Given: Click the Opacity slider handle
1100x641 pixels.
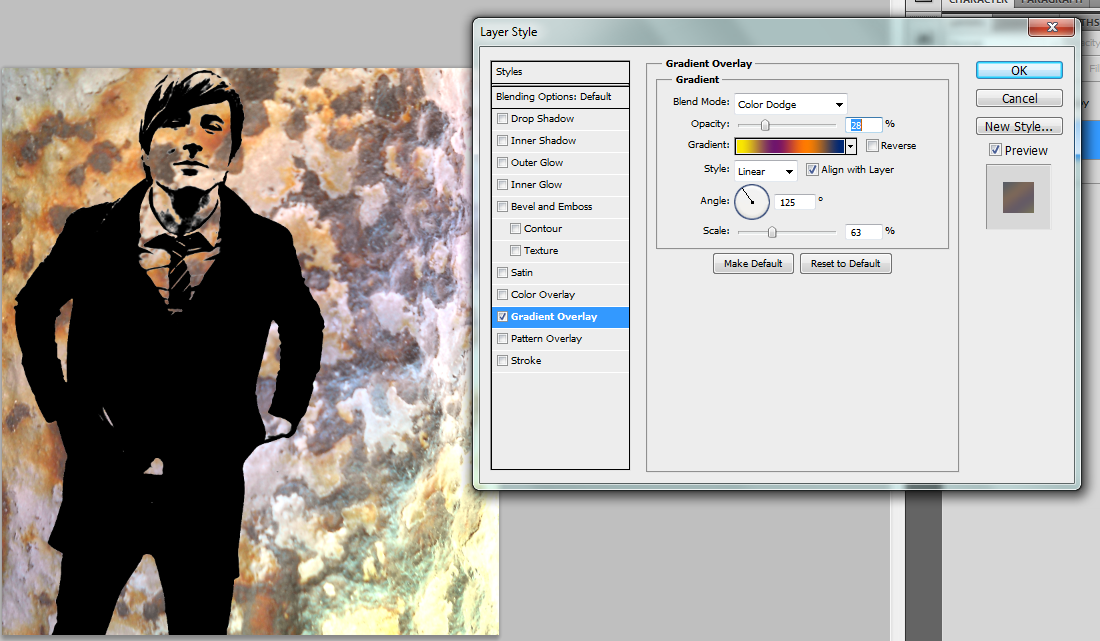Looking at the screenshot, I should click(x=765, y=125).
